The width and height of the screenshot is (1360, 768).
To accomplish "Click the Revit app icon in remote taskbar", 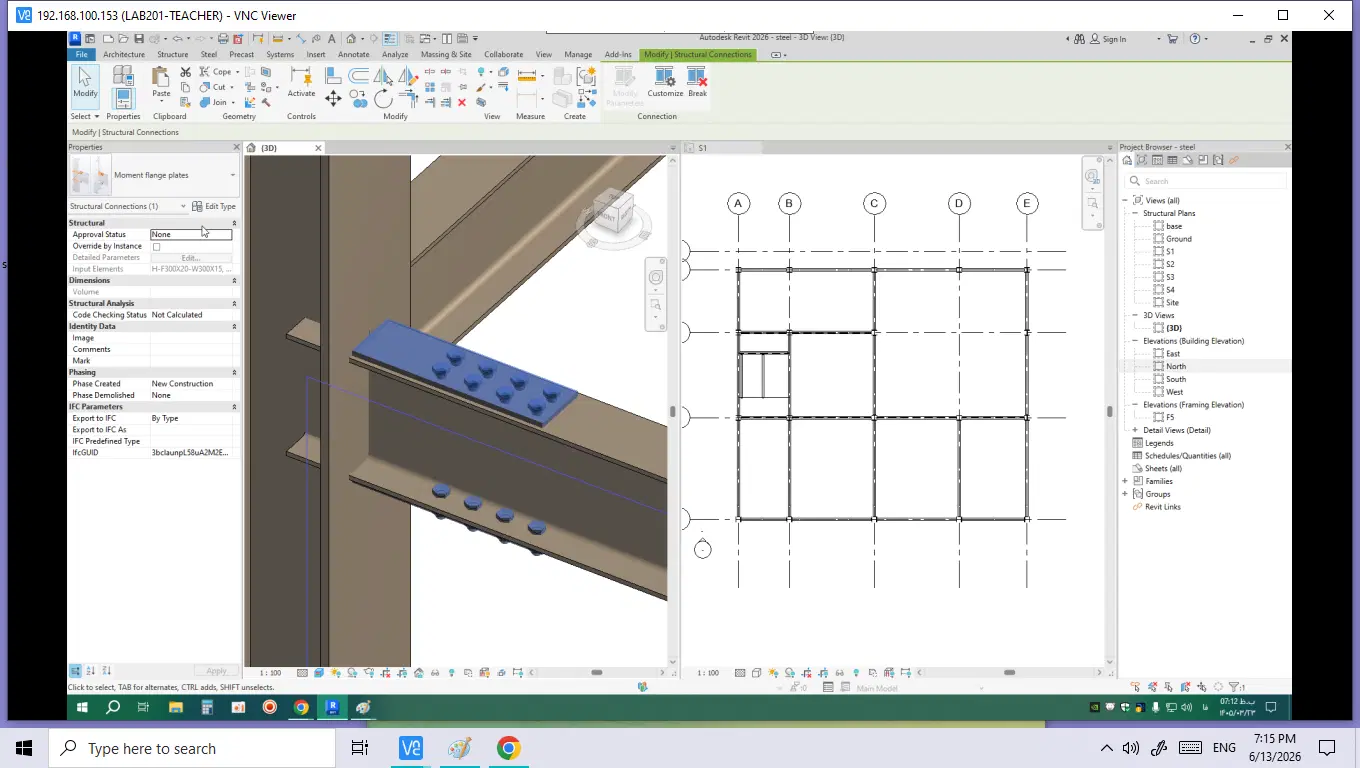I will (333, 708).
